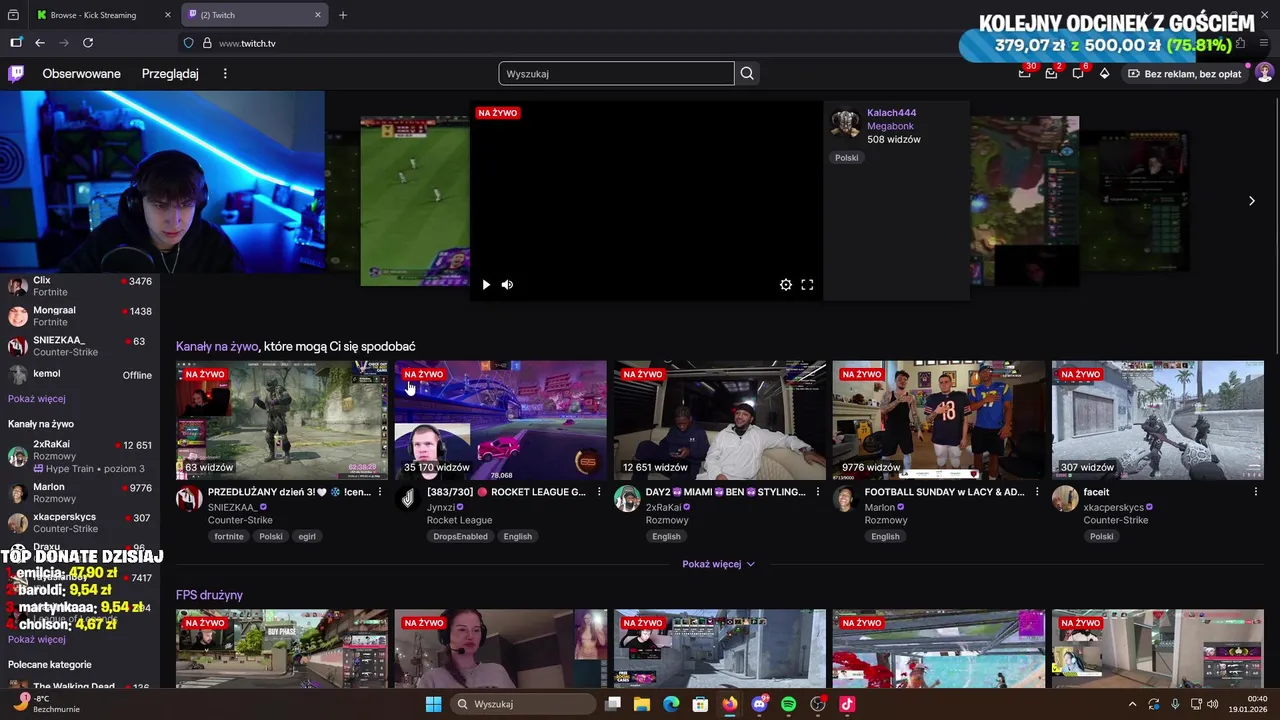
Task: Open SNIEZKAA_ channel in sidebar
Action: click(x=80, y=346)
